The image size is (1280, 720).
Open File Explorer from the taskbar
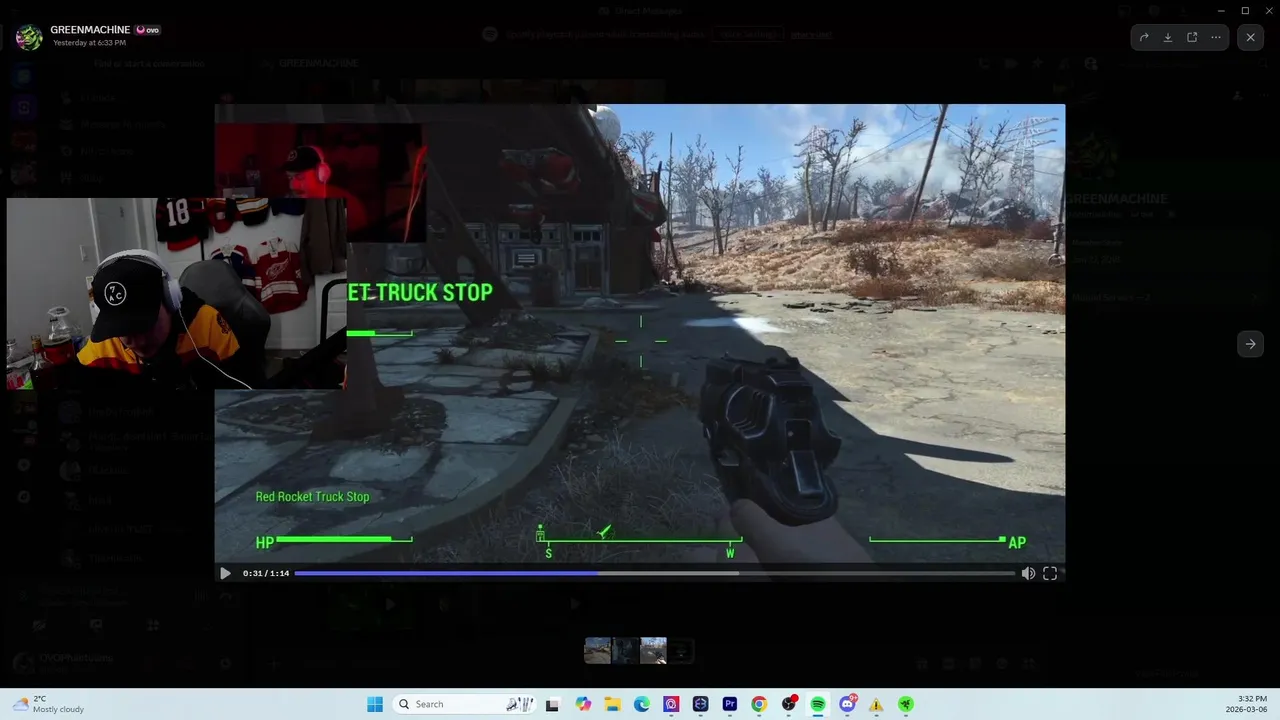612,704
